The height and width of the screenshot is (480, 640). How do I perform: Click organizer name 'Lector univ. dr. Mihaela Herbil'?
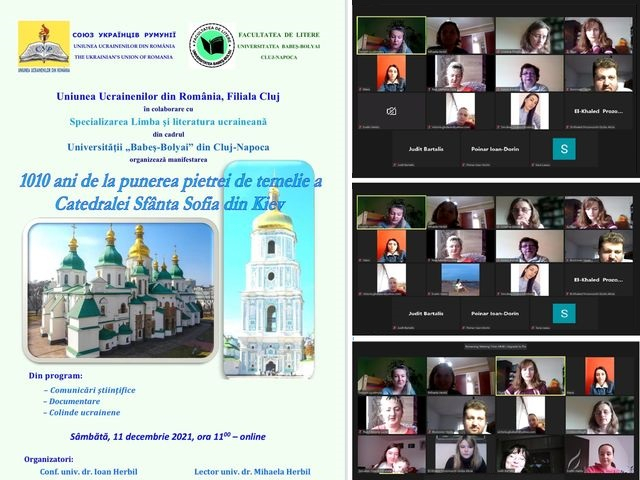tap(255, 470)
